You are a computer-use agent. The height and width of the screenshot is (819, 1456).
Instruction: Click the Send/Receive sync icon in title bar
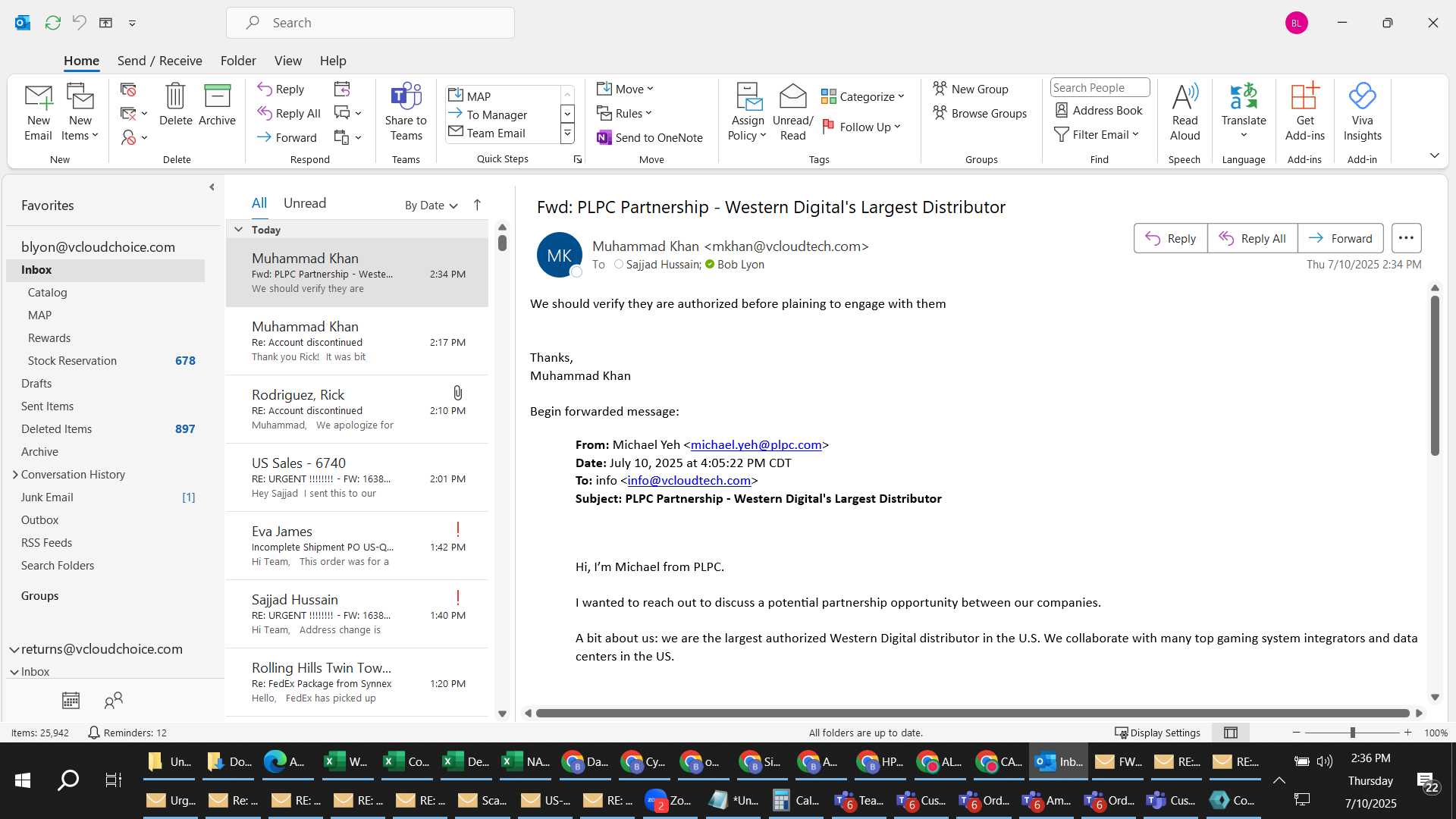click(53, 23)
